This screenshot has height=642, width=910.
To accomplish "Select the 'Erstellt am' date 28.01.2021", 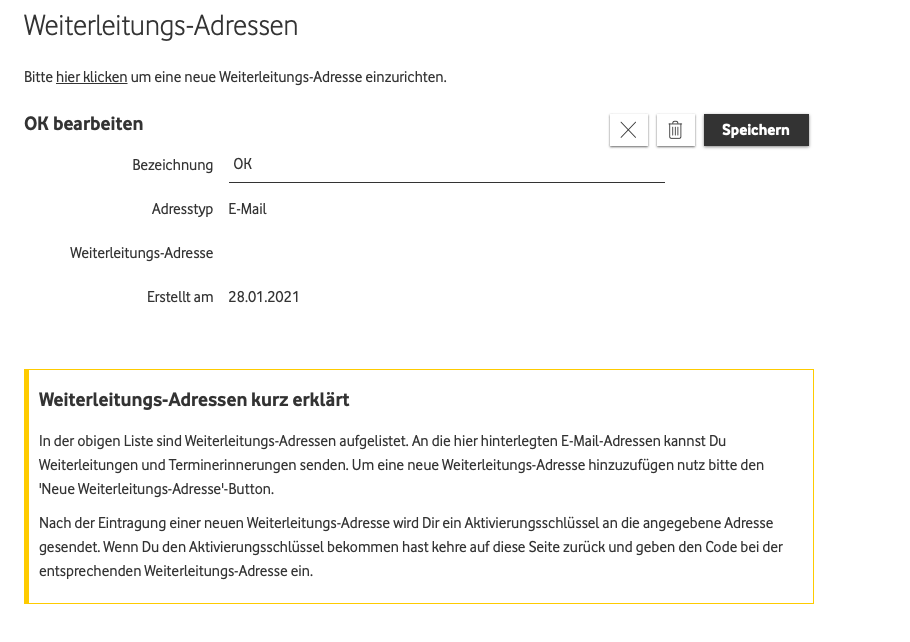I will (263, 296).
